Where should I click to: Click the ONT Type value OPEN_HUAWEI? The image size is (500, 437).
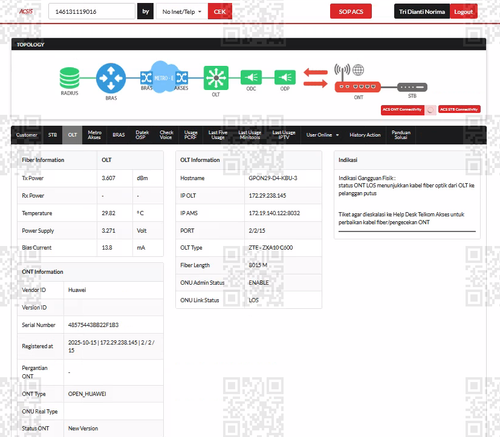pyautogui.click(x=87, y=394)
